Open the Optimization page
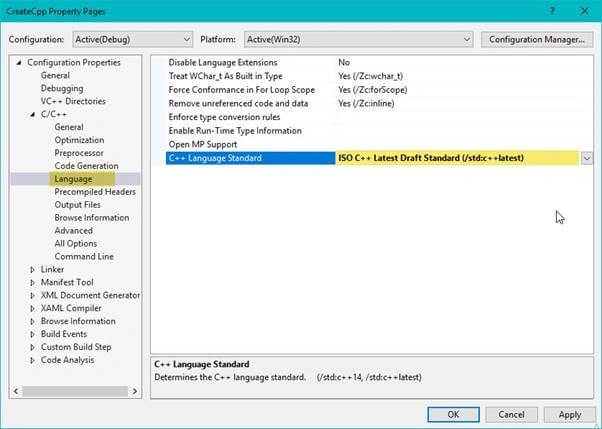Screen dimensions: 602x429 point(79,140)
